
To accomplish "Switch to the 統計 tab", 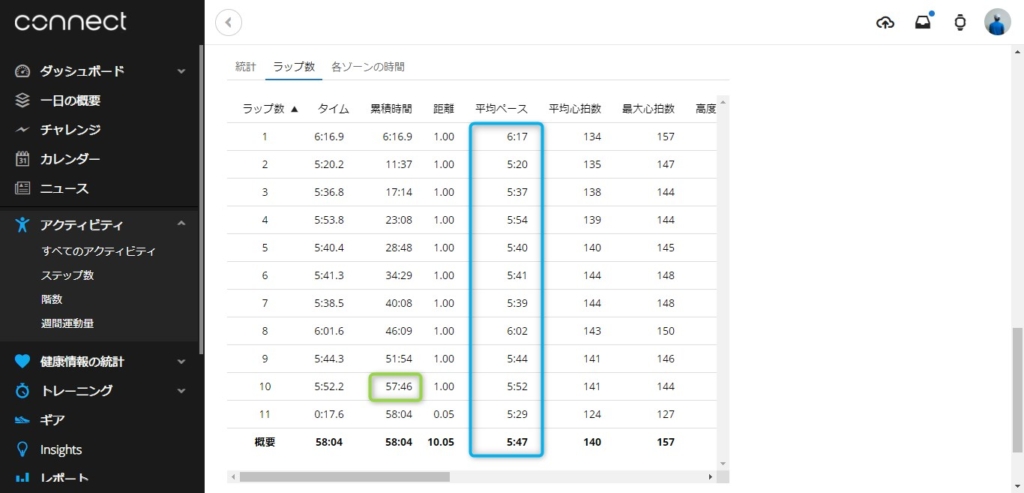I will point(246,67).
